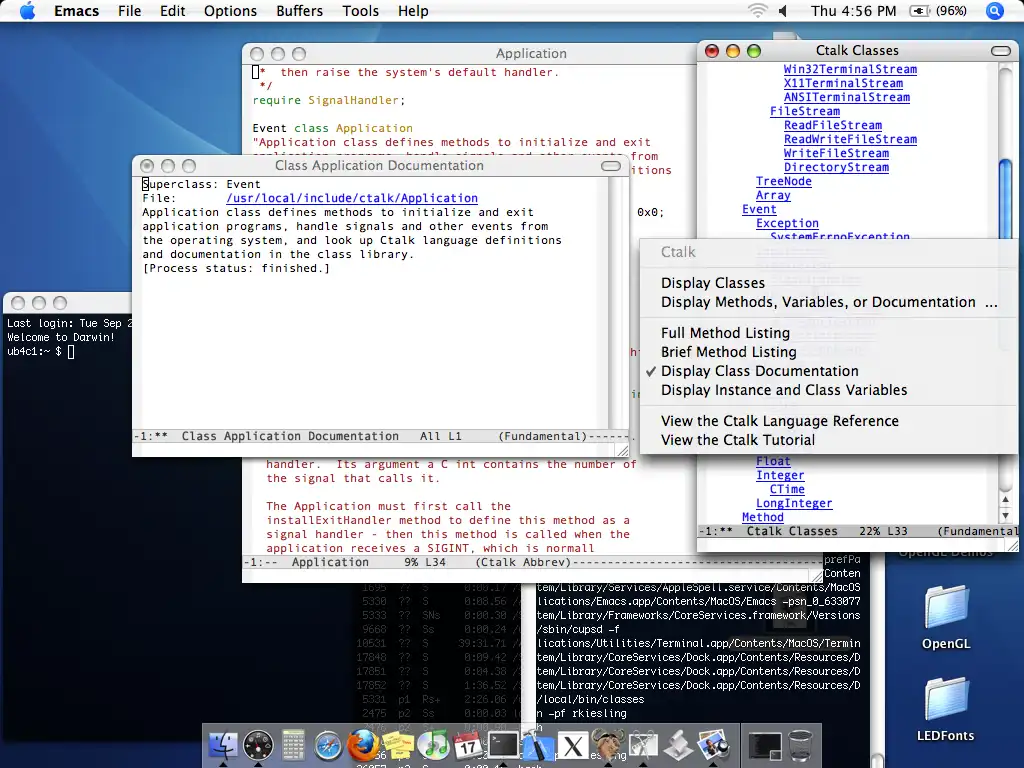Click the battery status indicator
This screenshot has width=1024, height=768.
click(938, 11)
